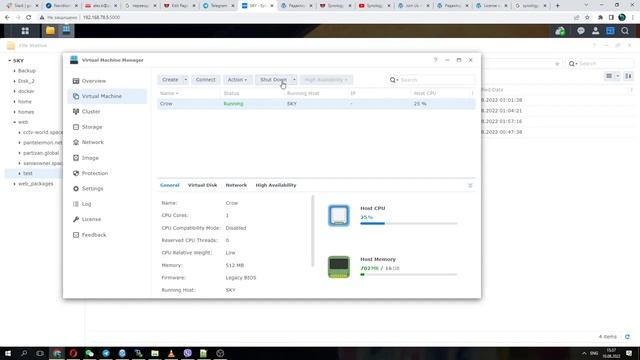Open the new browser tab plus button
The height and width of the screenshot is (360, 640).
coord(558,6)
